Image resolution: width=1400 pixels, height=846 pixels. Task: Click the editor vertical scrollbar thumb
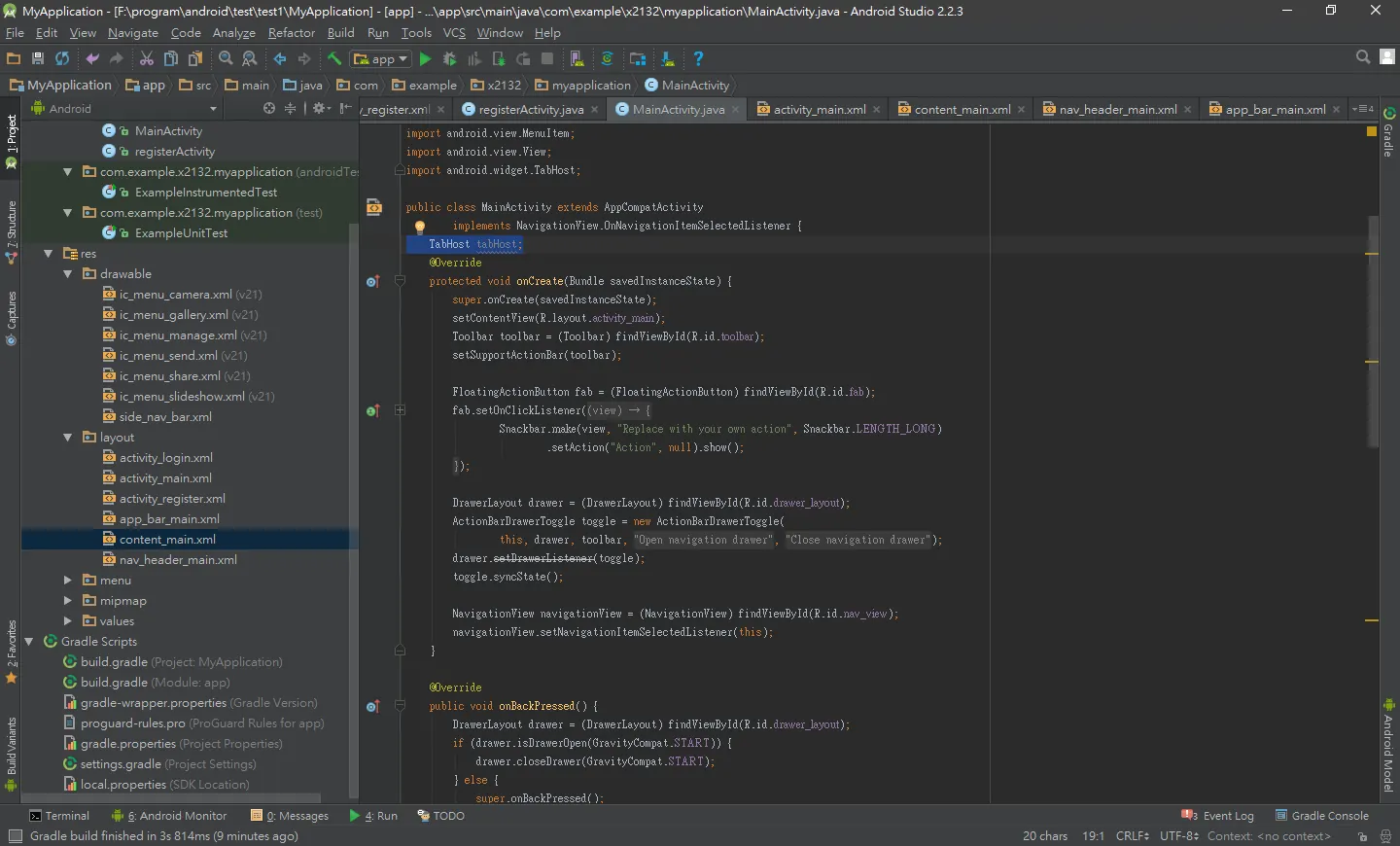point(1373,331)
